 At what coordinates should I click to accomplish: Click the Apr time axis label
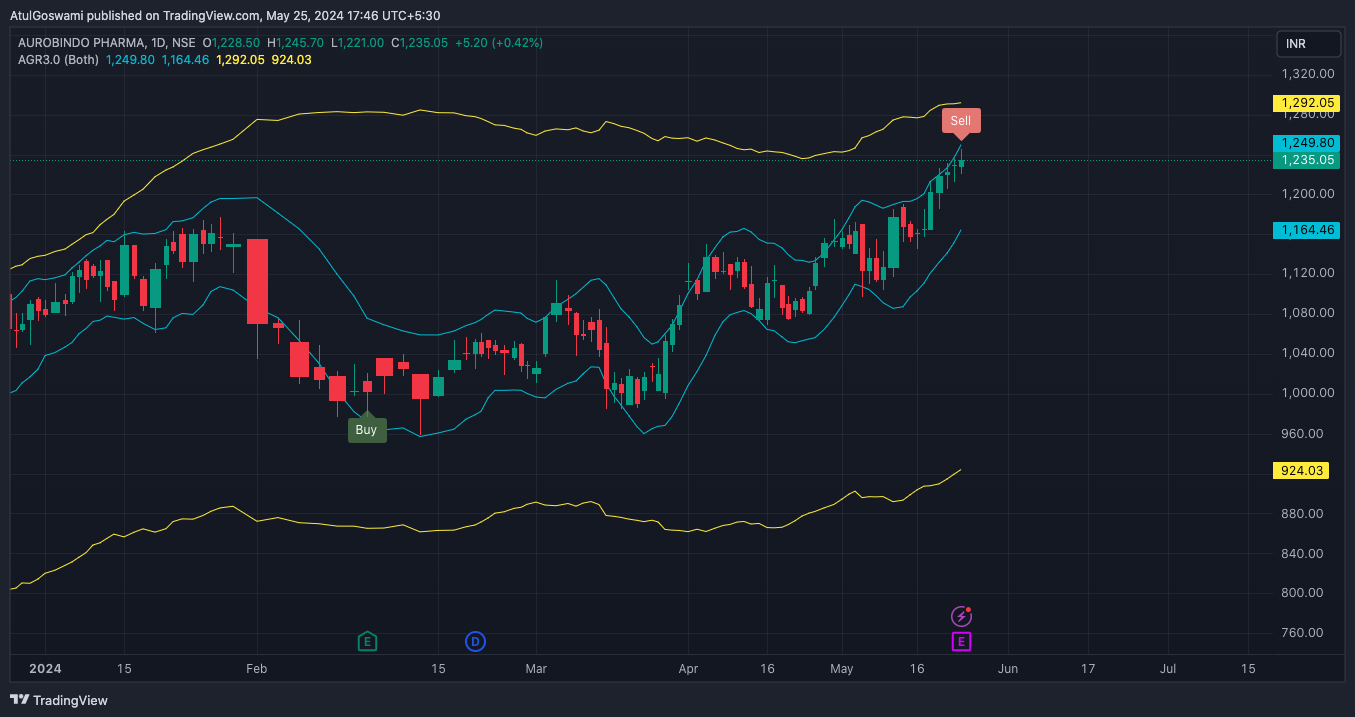coord(687,668)
